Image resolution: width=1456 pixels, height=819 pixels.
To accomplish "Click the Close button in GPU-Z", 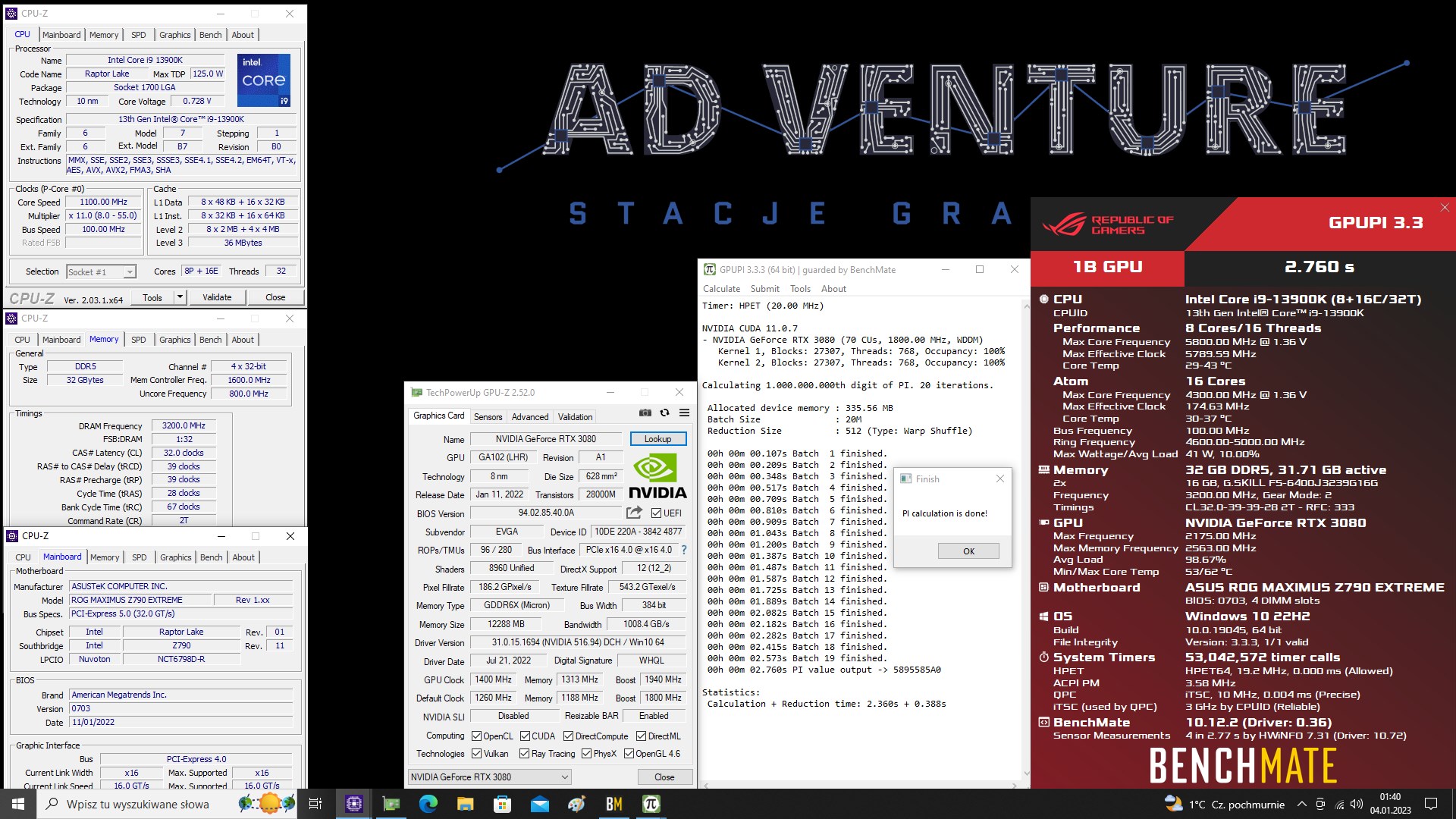I will [x=664, y=777].
